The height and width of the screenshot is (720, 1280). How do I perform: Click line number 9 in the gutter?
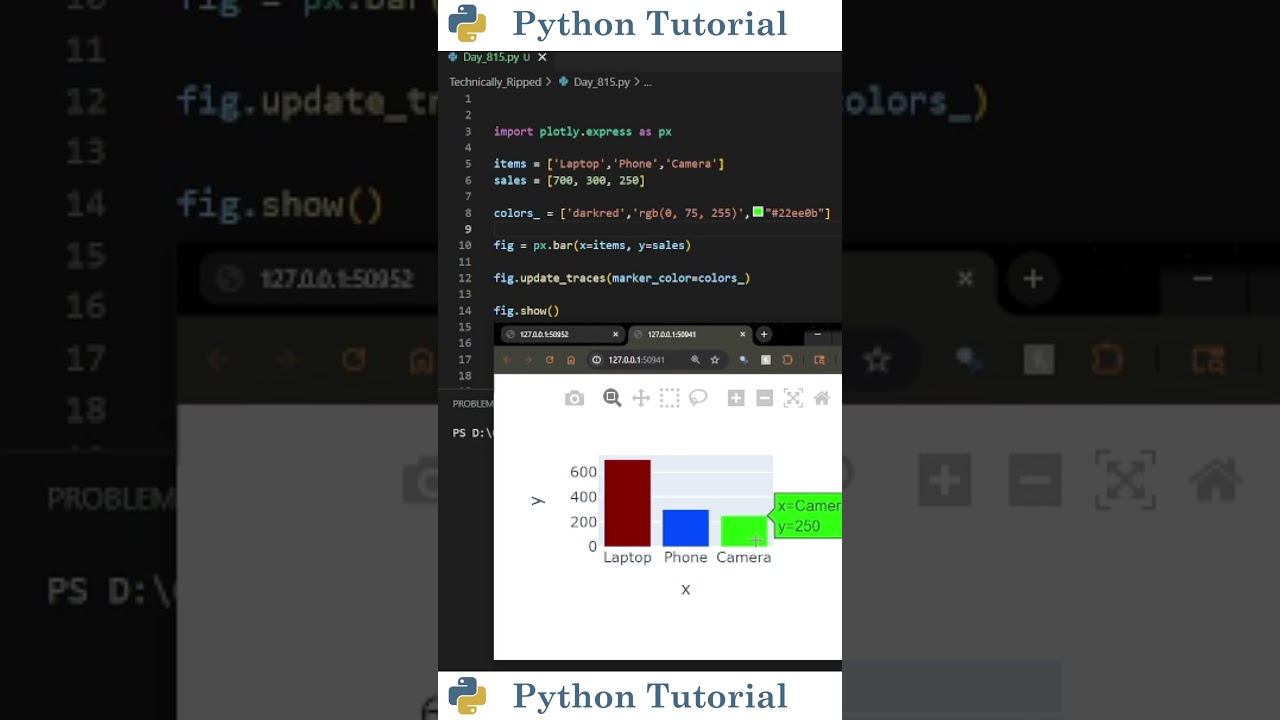click(467, 229)
